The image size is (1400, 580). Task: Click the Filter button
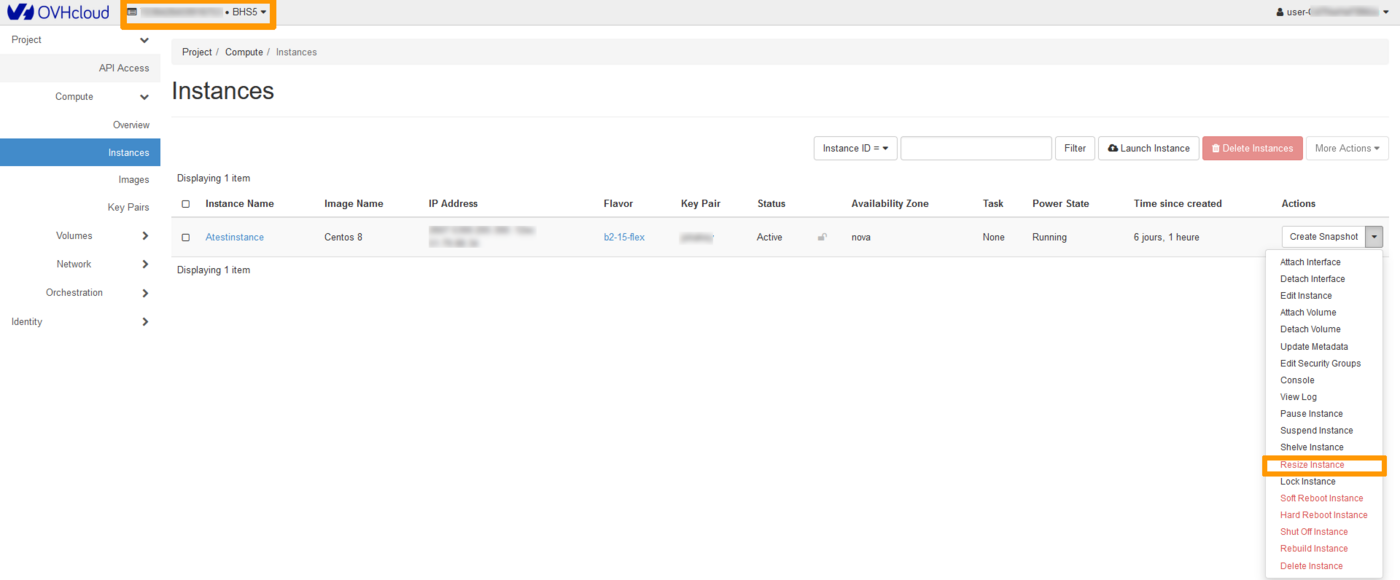point(1074,147)
